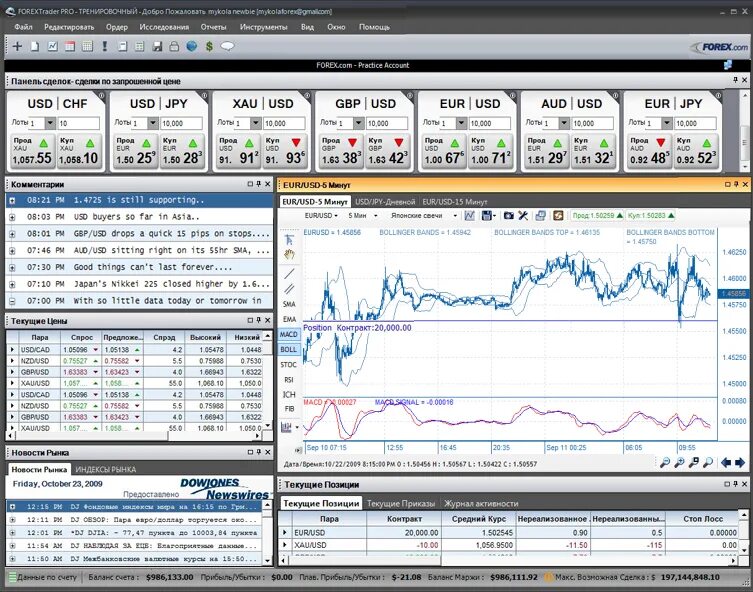Toggle the MACD indicator button
The image size is (753, 592).
(x=289, y=335)
